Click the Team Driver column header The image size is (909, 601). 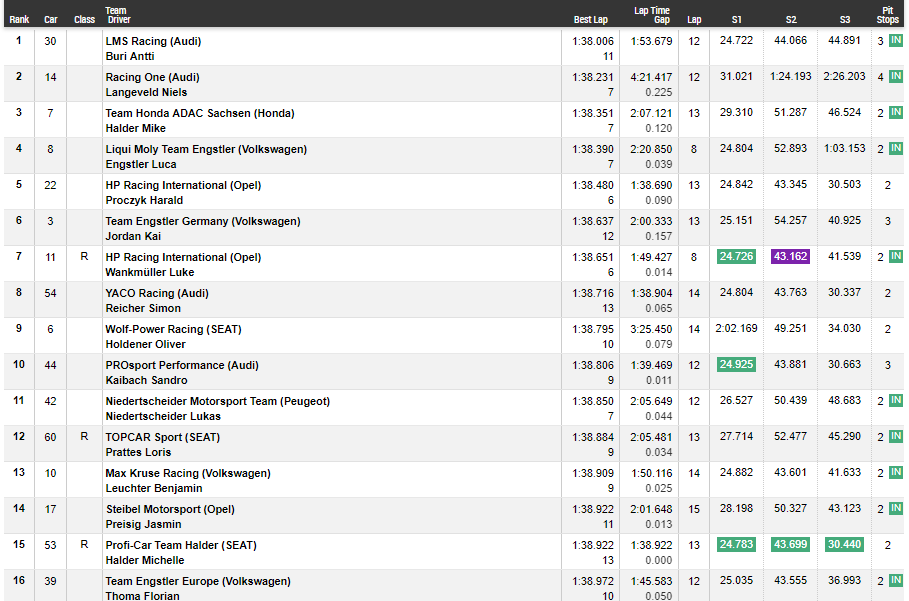click(118, 15)
